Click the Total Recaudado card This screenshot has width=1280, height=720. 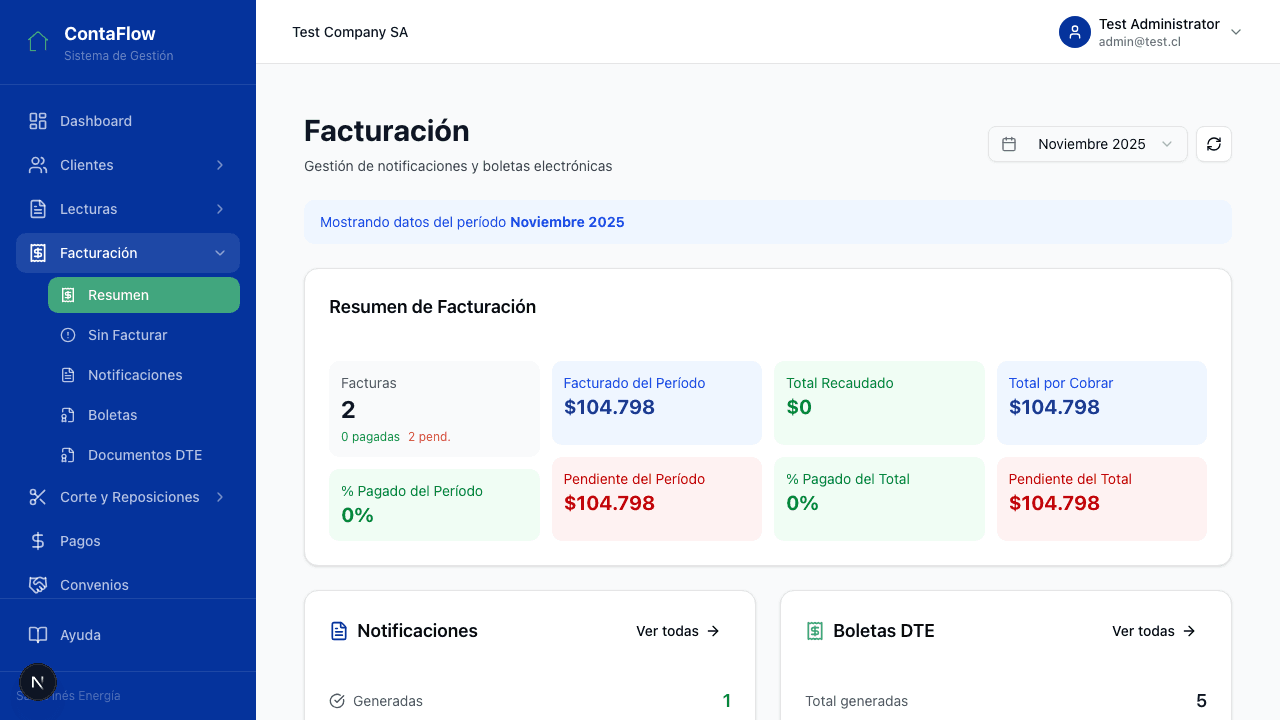tap(879, 403)
